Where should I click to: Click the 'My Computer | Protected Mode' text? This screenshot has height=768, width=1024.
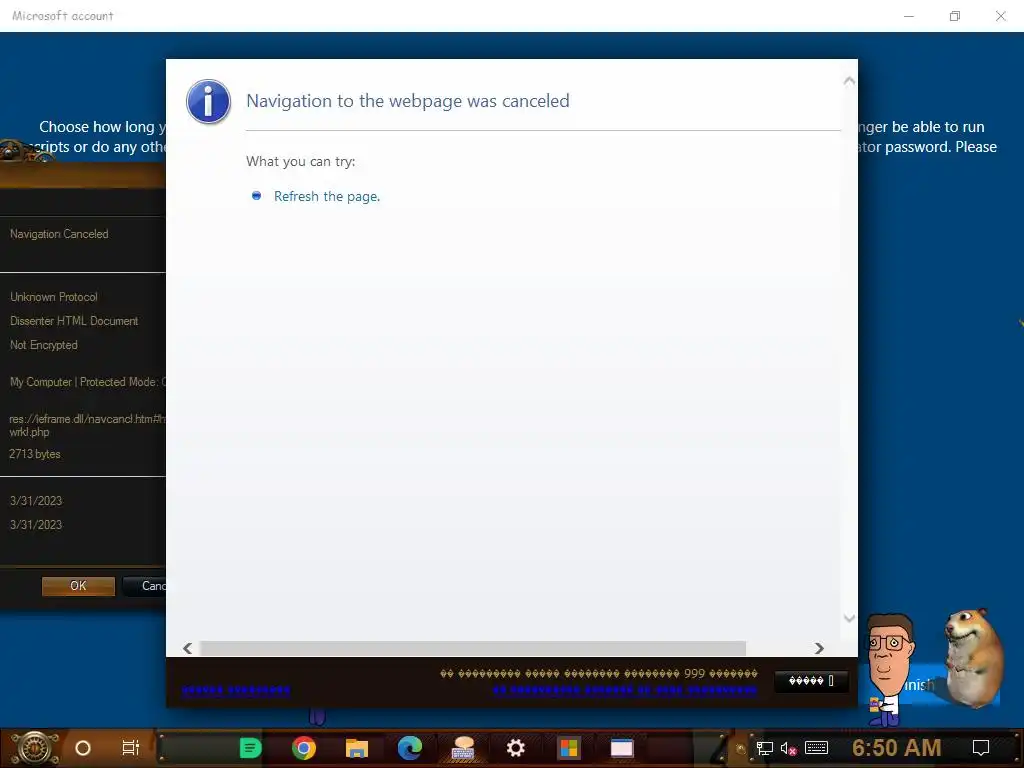[x=88, y=382]
